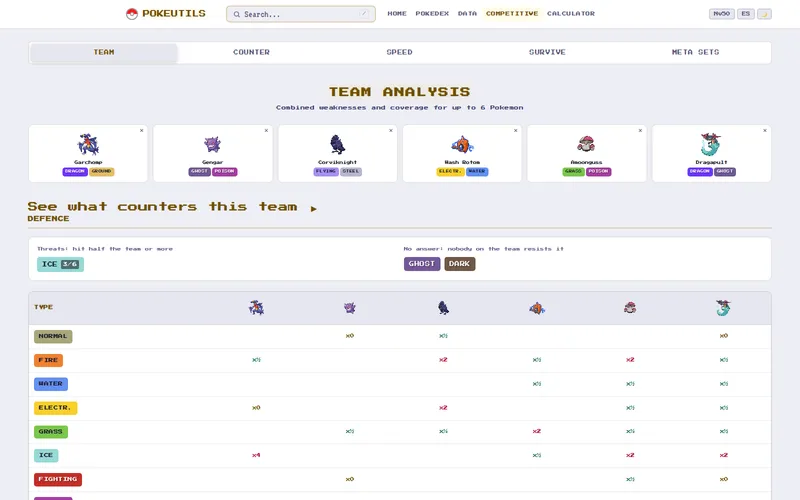Click the GHOST type badge on Gengar's card
Viewport: 800px width, 500px height.
pyautogui.click(x=199, y=172)
